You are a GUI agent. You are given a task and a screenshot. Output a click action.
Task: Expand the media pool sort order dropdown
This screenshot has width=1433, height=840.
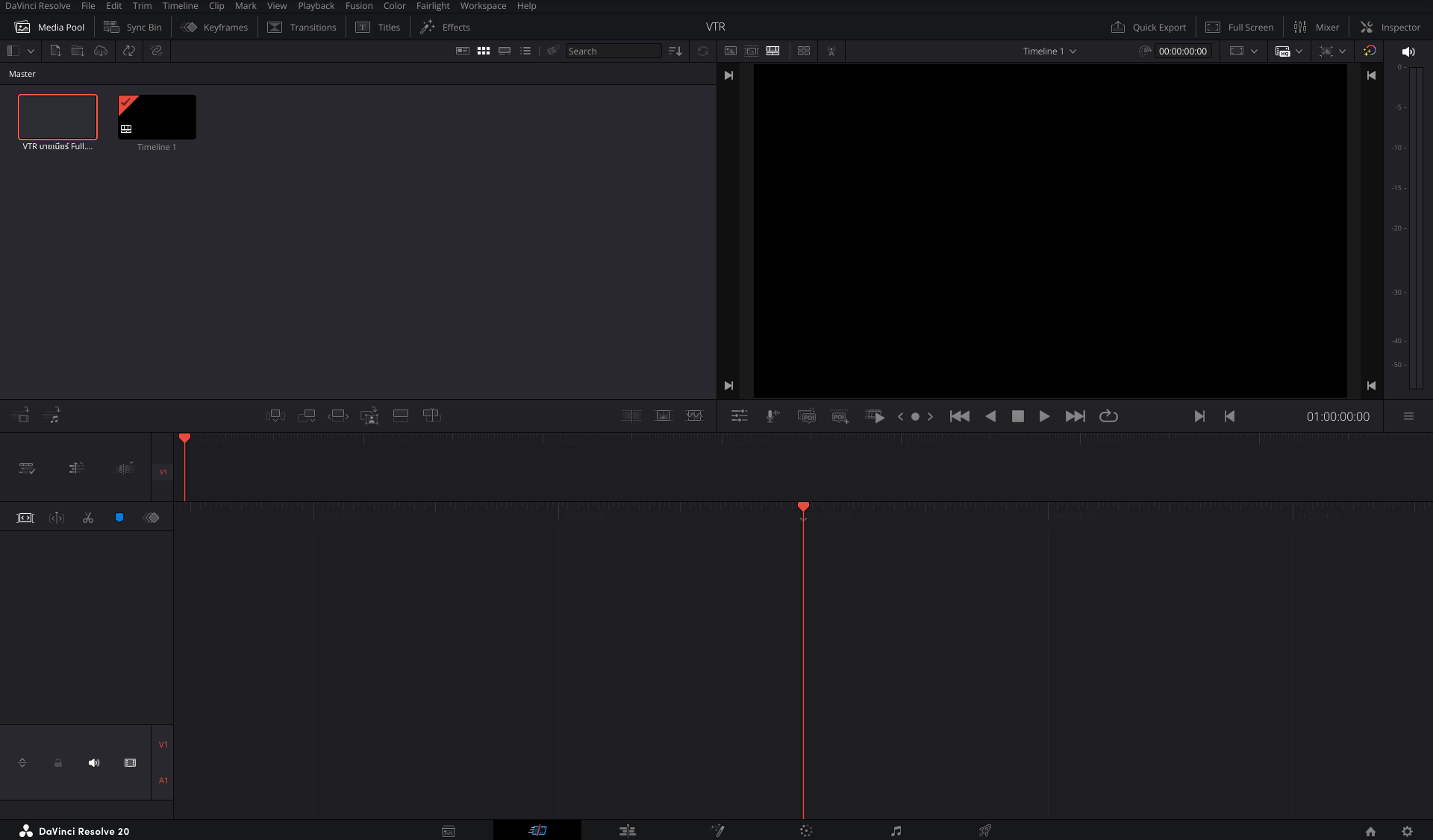click(675, 51)
